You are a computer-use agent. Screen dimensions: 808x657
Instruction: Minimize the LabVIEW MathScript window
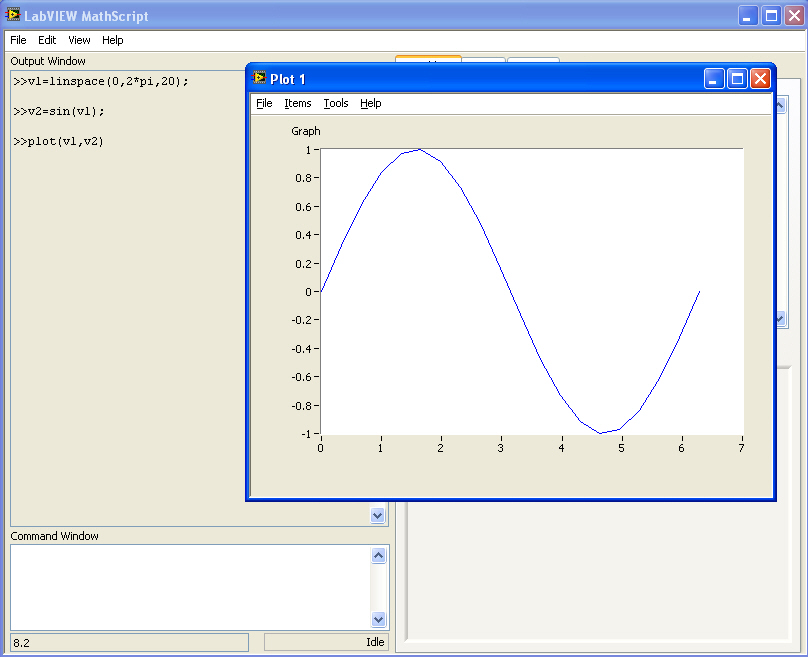(x=748, y=15)
